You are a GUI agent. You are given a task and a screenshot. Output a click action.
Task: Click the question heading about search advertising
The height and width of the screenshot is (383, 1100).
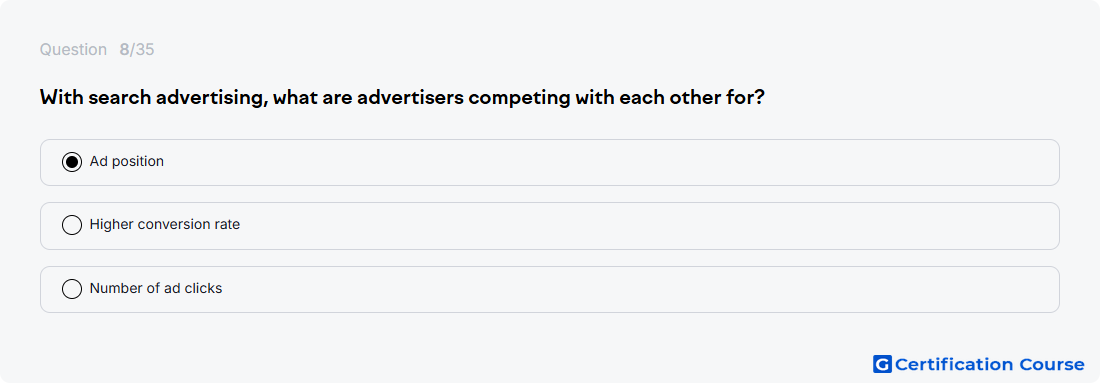point(402,98)
